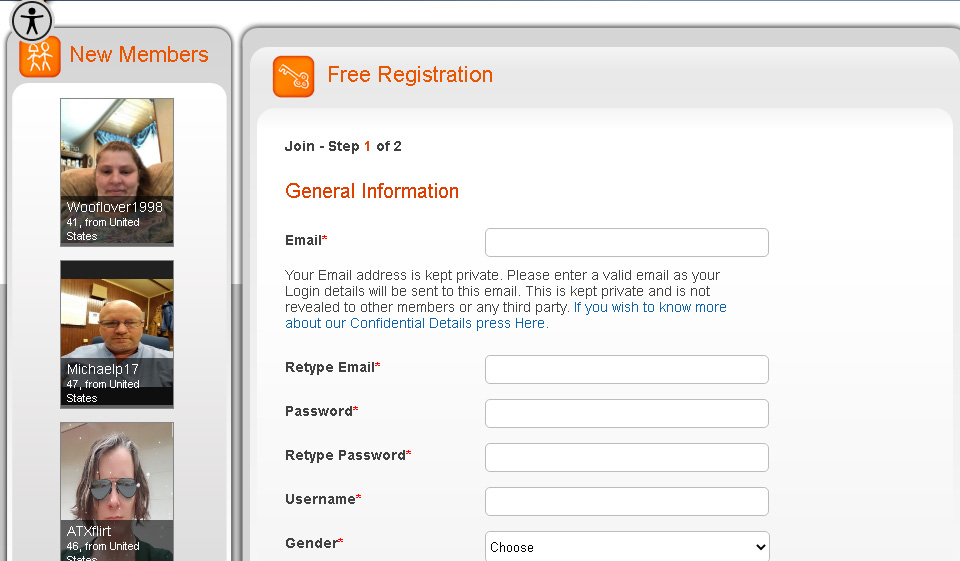
Task: Focus the Email input field
Action: click(x=627, y=243)
